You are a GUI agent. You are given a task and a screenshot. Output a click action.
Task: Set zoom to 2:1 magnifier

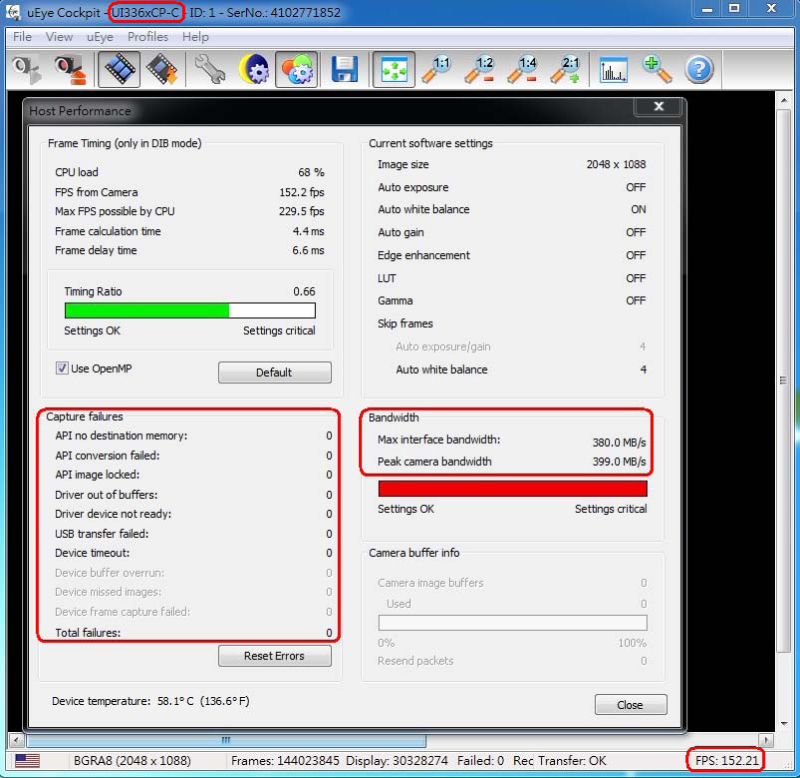(x=566, y=69)
